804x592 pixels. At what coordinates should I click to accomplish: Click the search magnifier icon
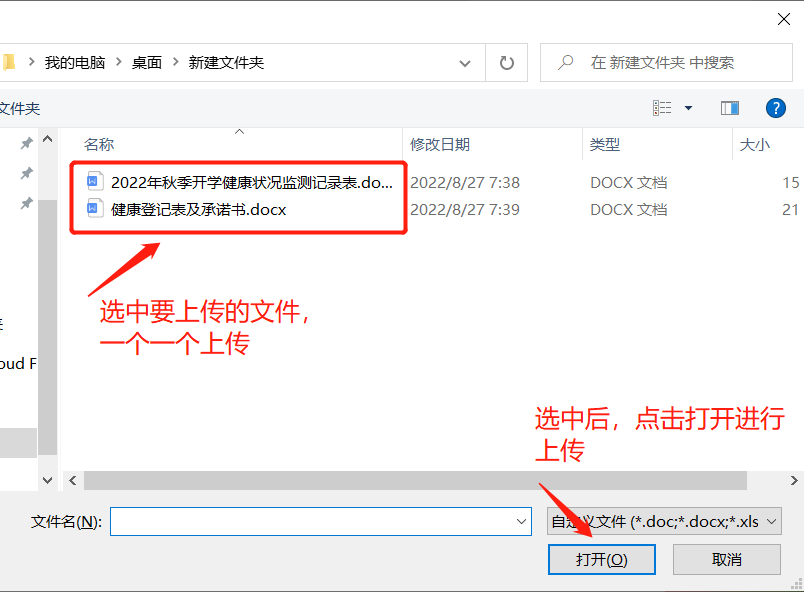pos(566,63)
